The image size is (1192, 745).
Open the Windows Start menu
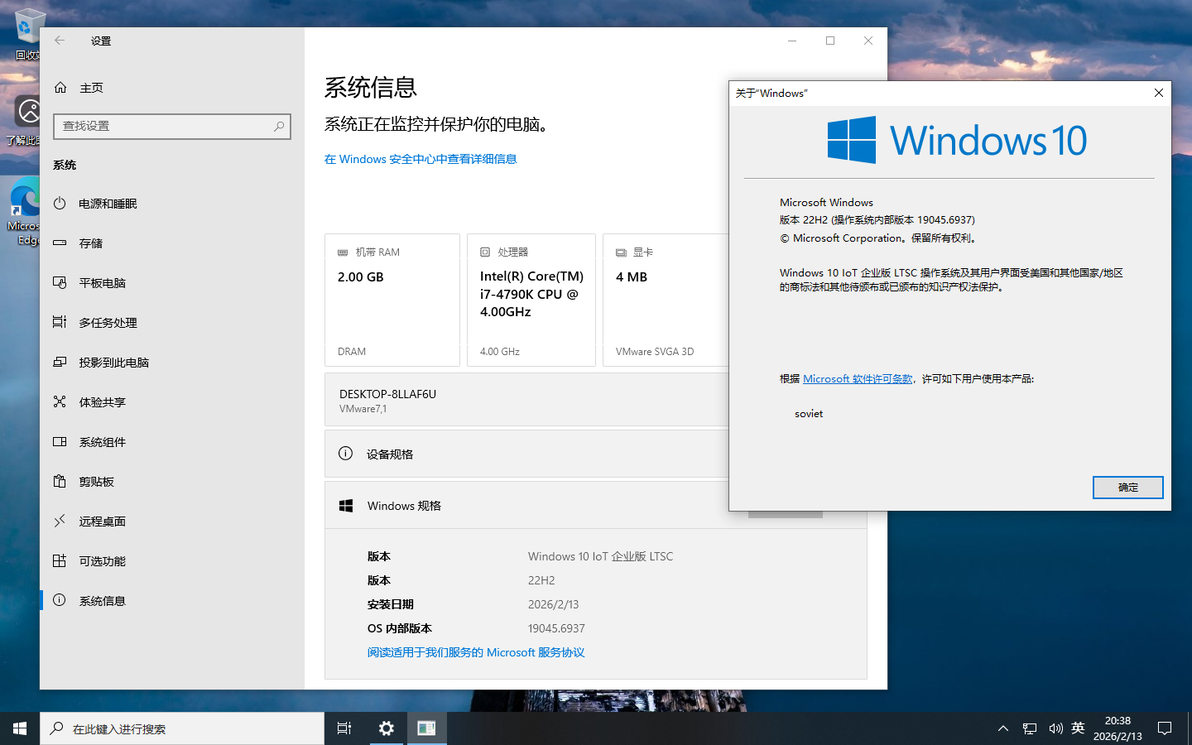point(20,728)
